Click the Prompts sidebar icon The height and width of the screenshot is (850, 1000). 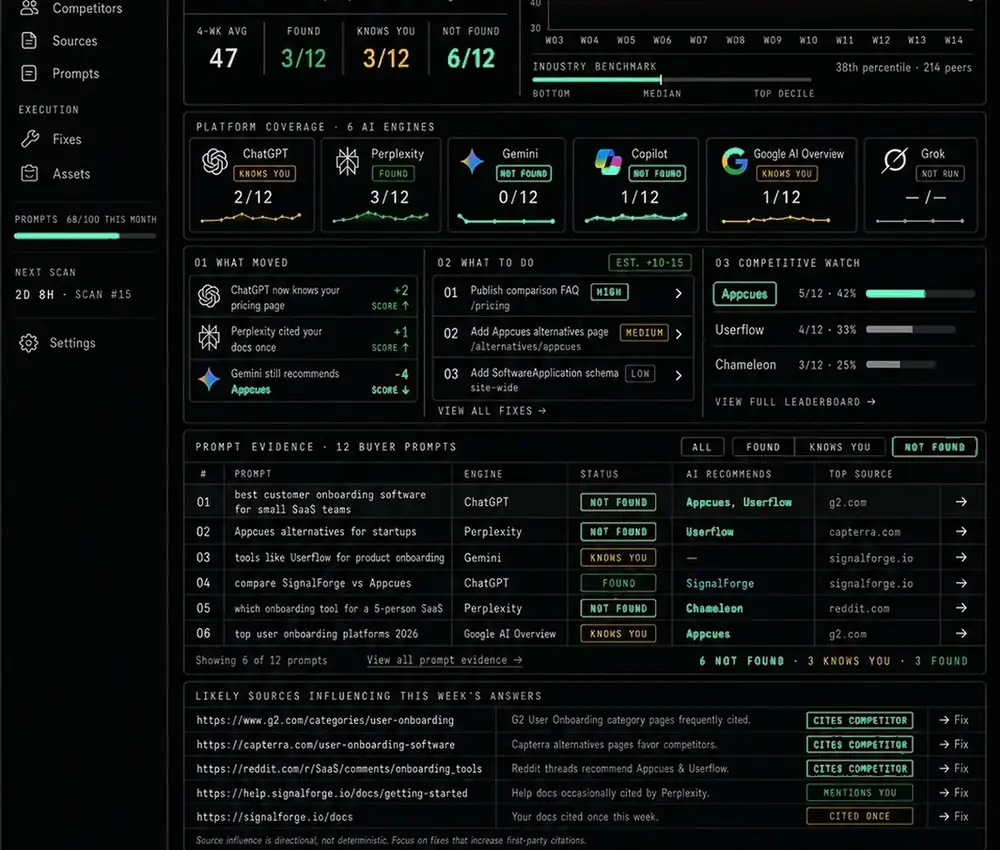29,73
